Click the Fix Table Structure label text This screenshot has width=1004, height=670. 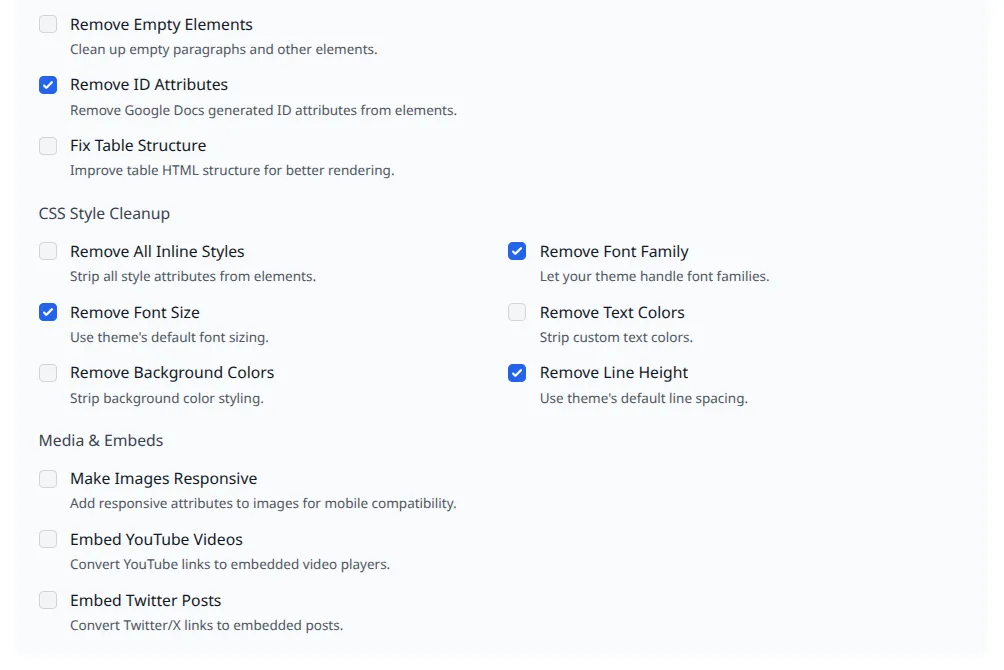[x=137, y=146]
